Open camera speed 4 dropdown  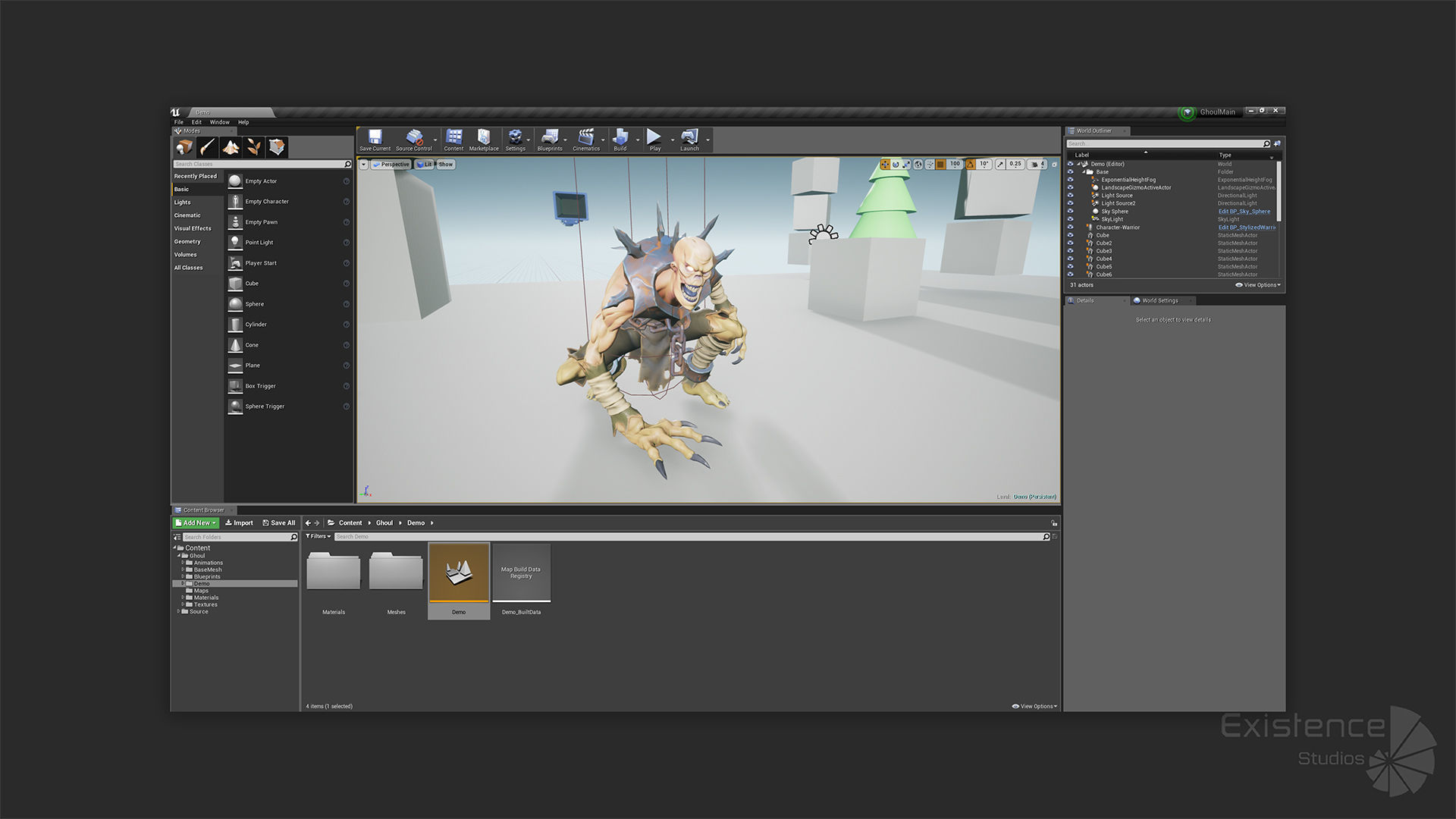(x=1037, y=164)
